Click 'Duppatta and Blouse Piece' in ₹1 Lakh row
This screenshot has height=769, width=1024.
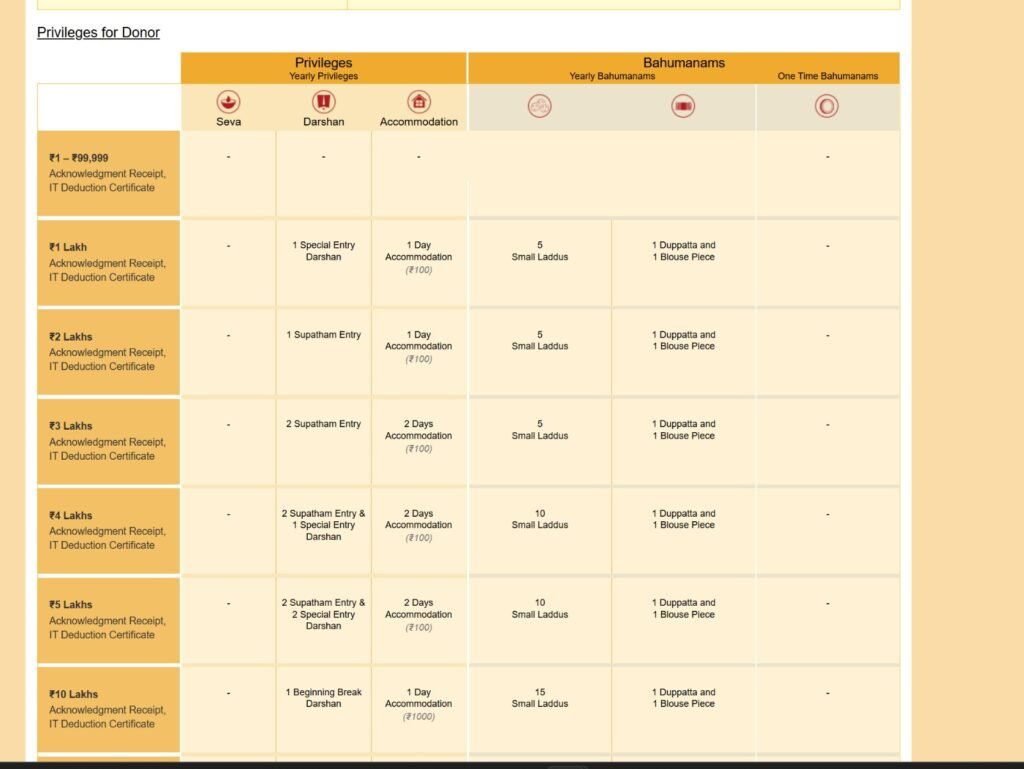click(x=683, y=251)
